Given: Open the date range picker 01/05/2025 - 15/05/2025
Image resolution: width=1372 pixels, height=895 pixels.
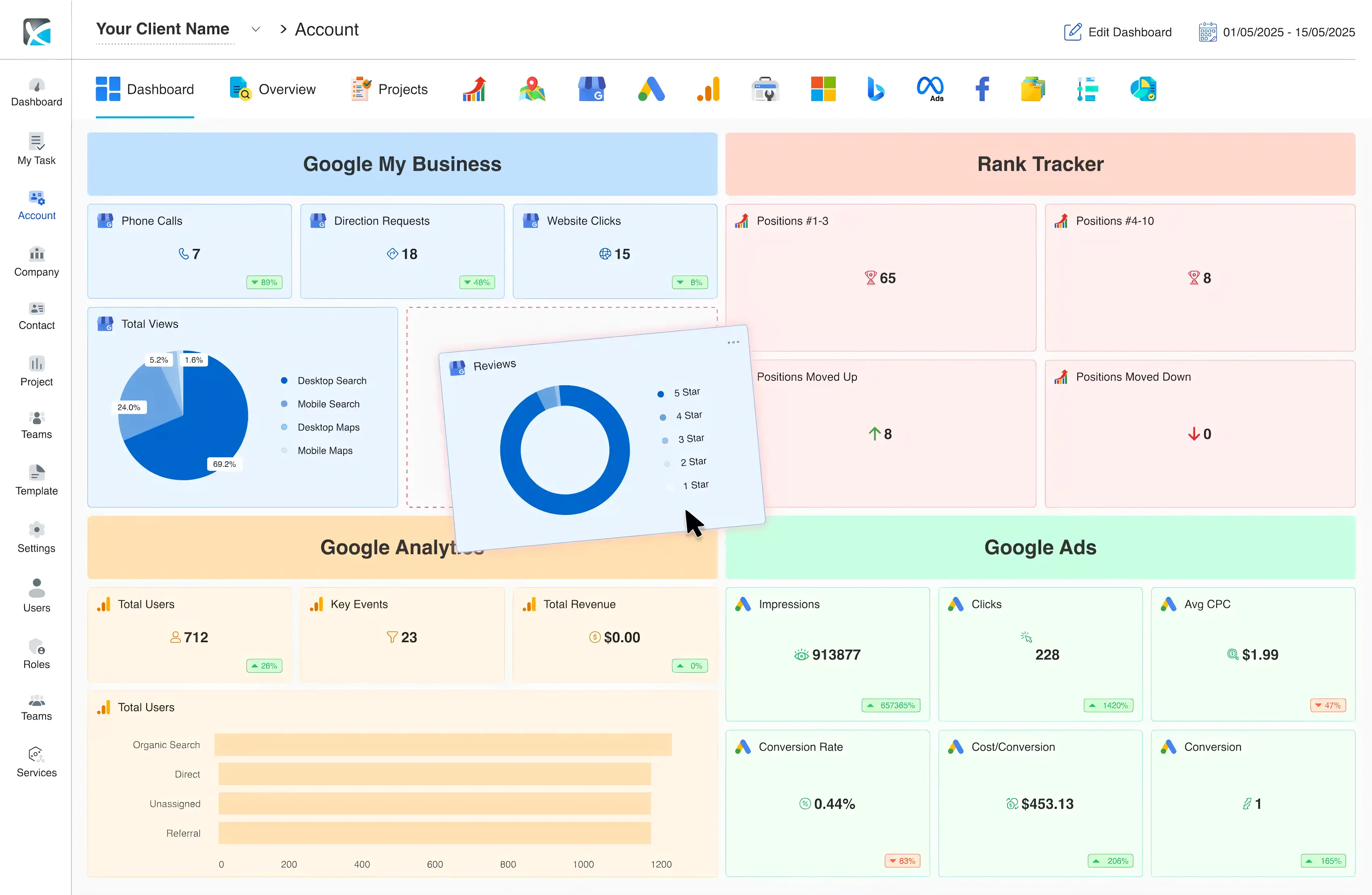Looking at the screenshot, I should tap(1277, 32).
